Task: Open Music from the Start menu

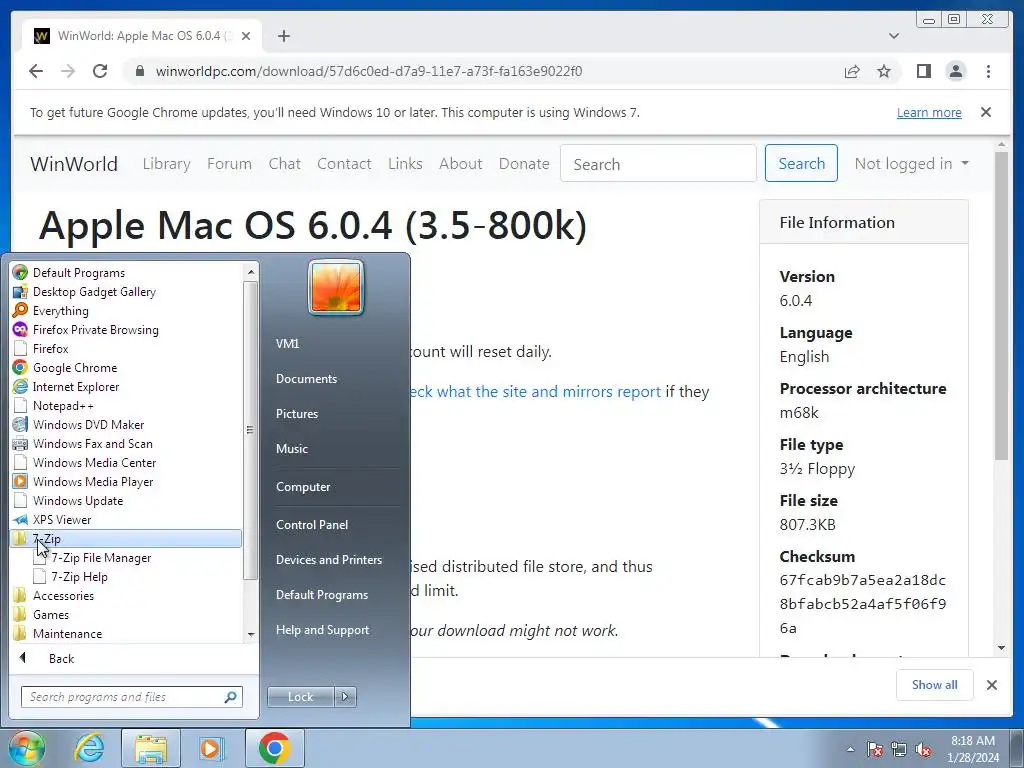Action: [291, 449]
